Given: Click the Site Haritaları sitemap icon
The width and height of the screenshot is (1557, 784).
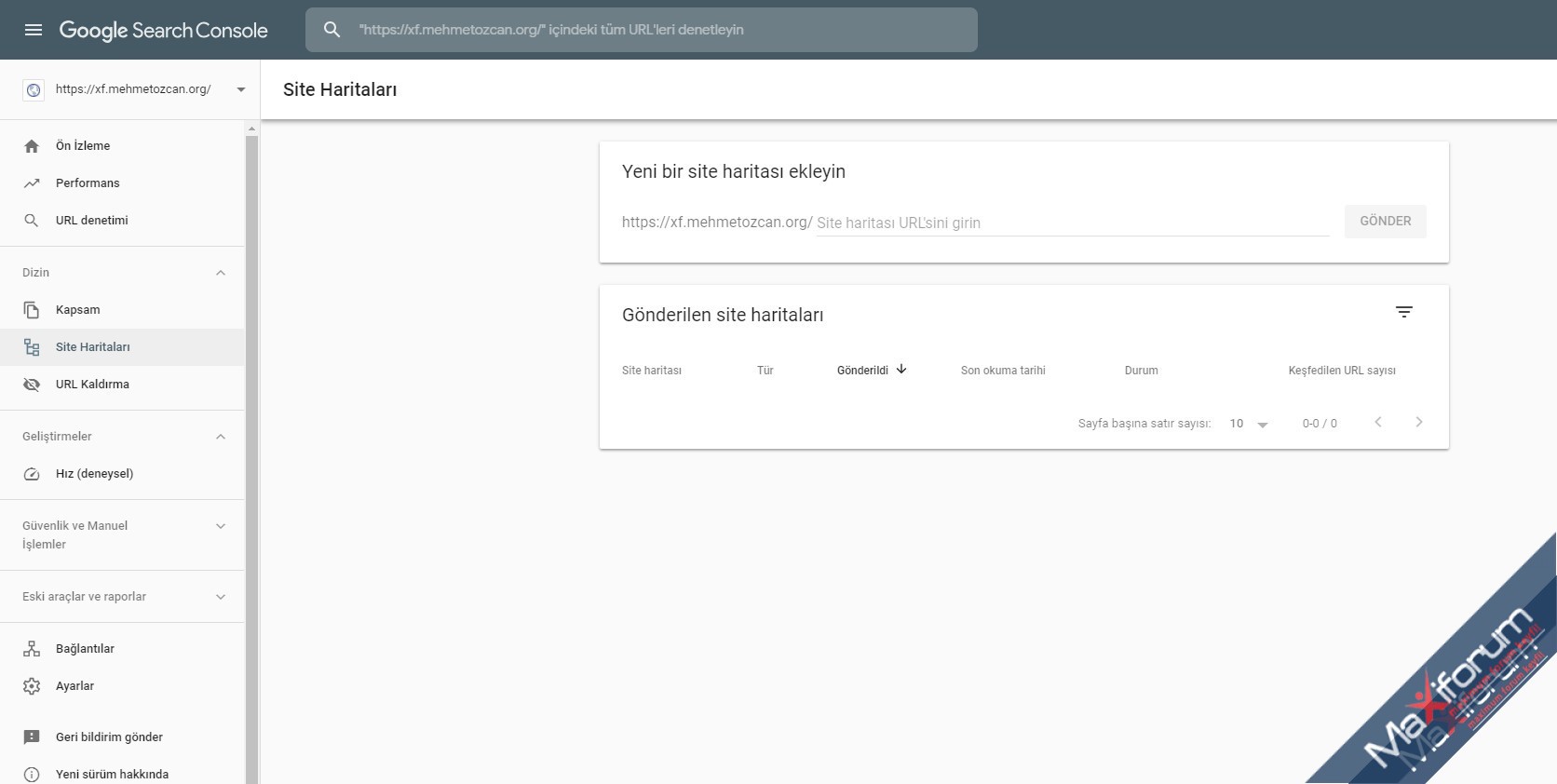Looking at the screenshot, I should pos(32,347).
